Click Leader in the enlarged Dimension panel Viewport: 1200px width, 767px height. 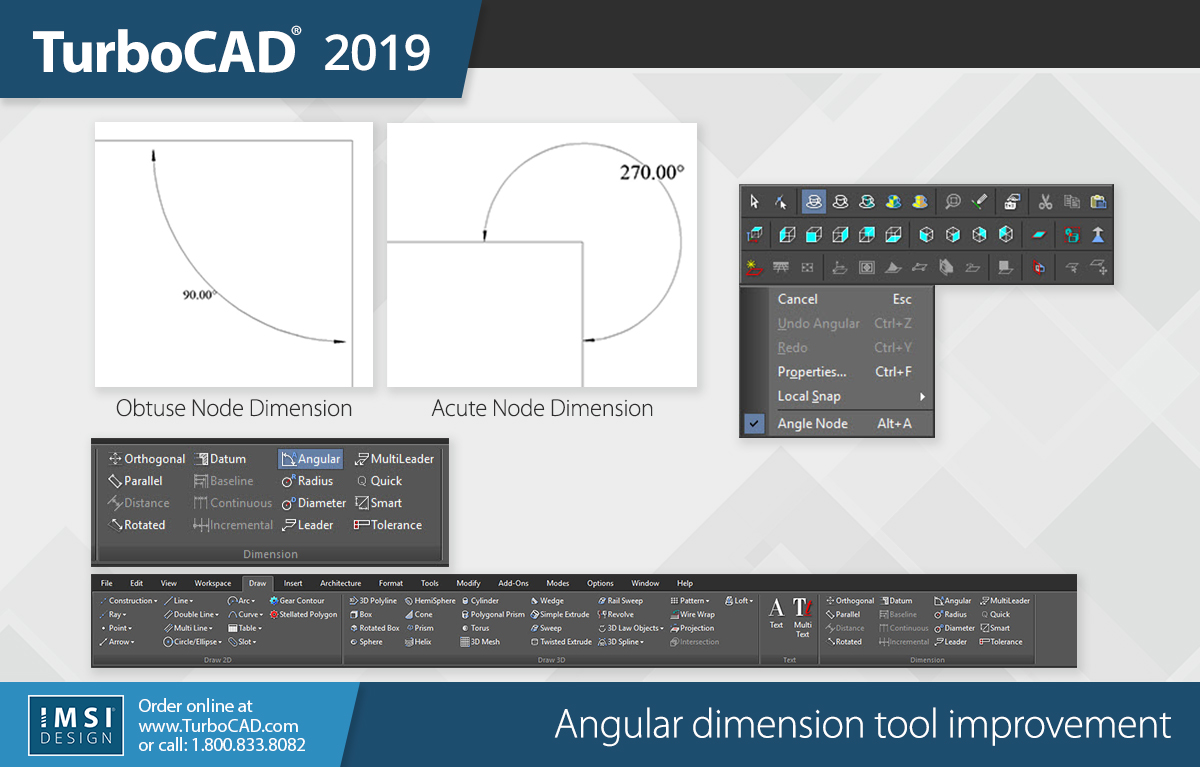(308, 525)
